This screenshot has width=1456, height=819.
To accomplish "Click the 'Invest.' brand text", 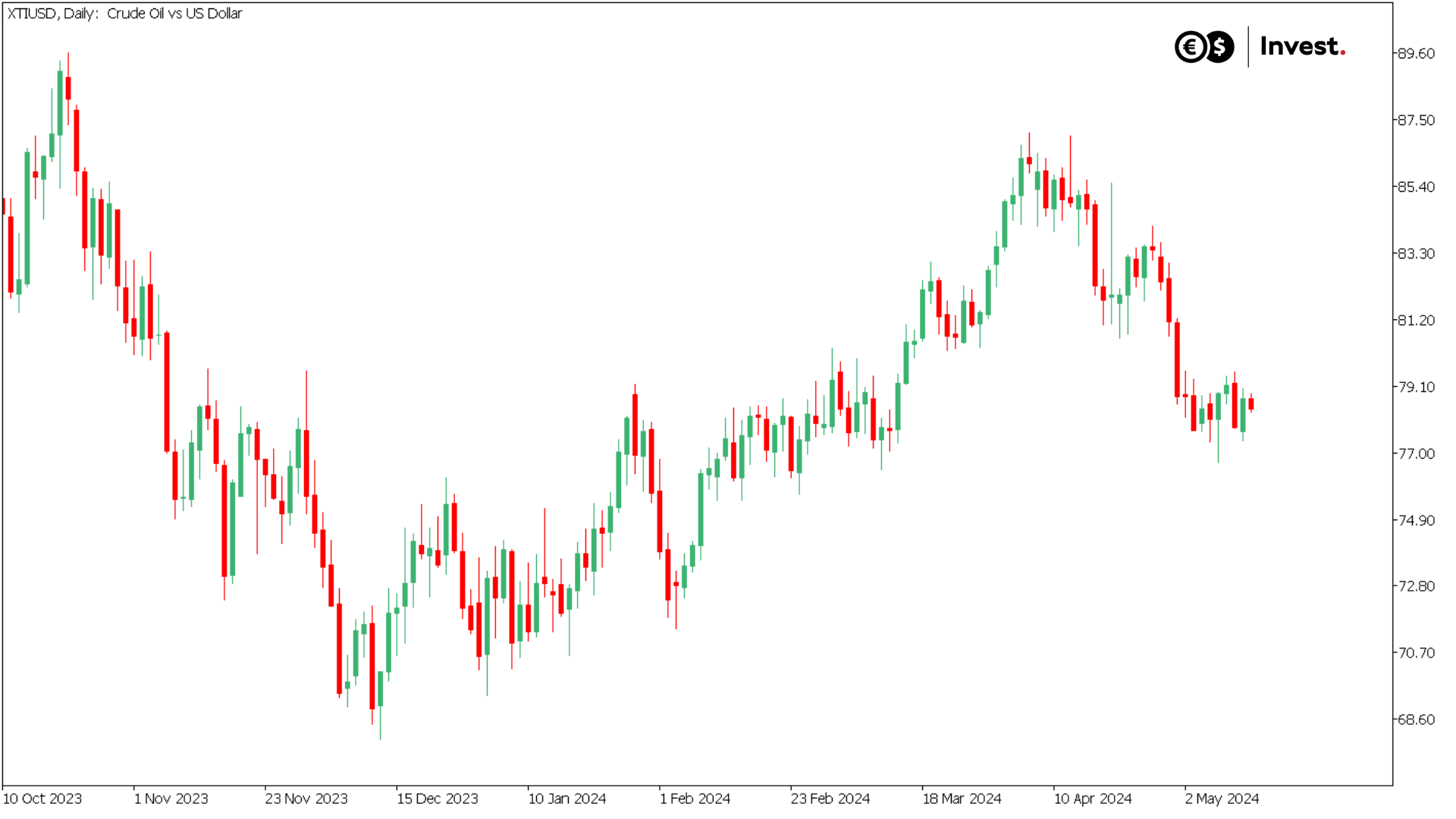I will [x=1303, y=47].
